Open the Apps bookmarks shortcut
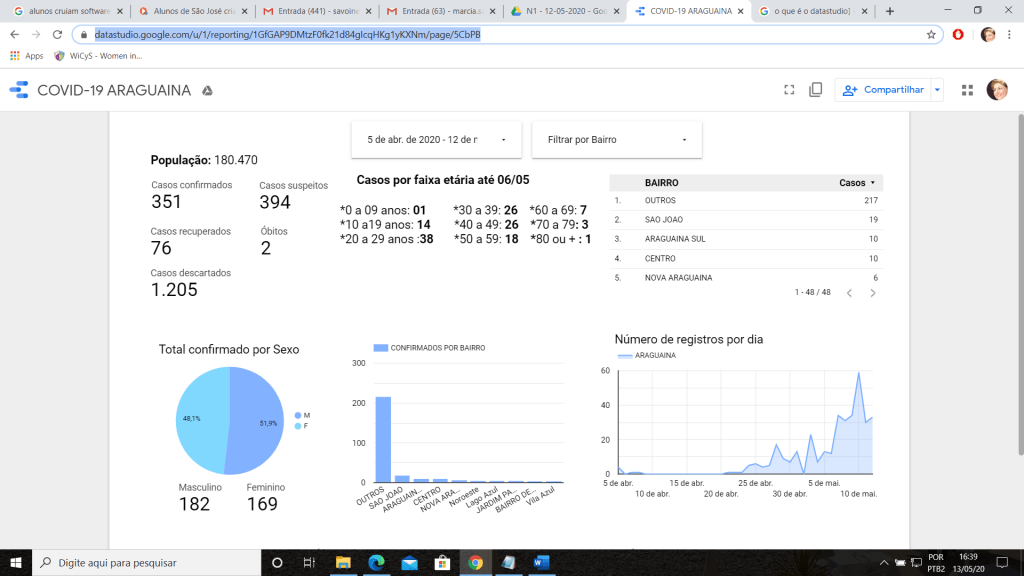Image resolution: width=1024 pixels, height=576 pixels. pos(27,56)
